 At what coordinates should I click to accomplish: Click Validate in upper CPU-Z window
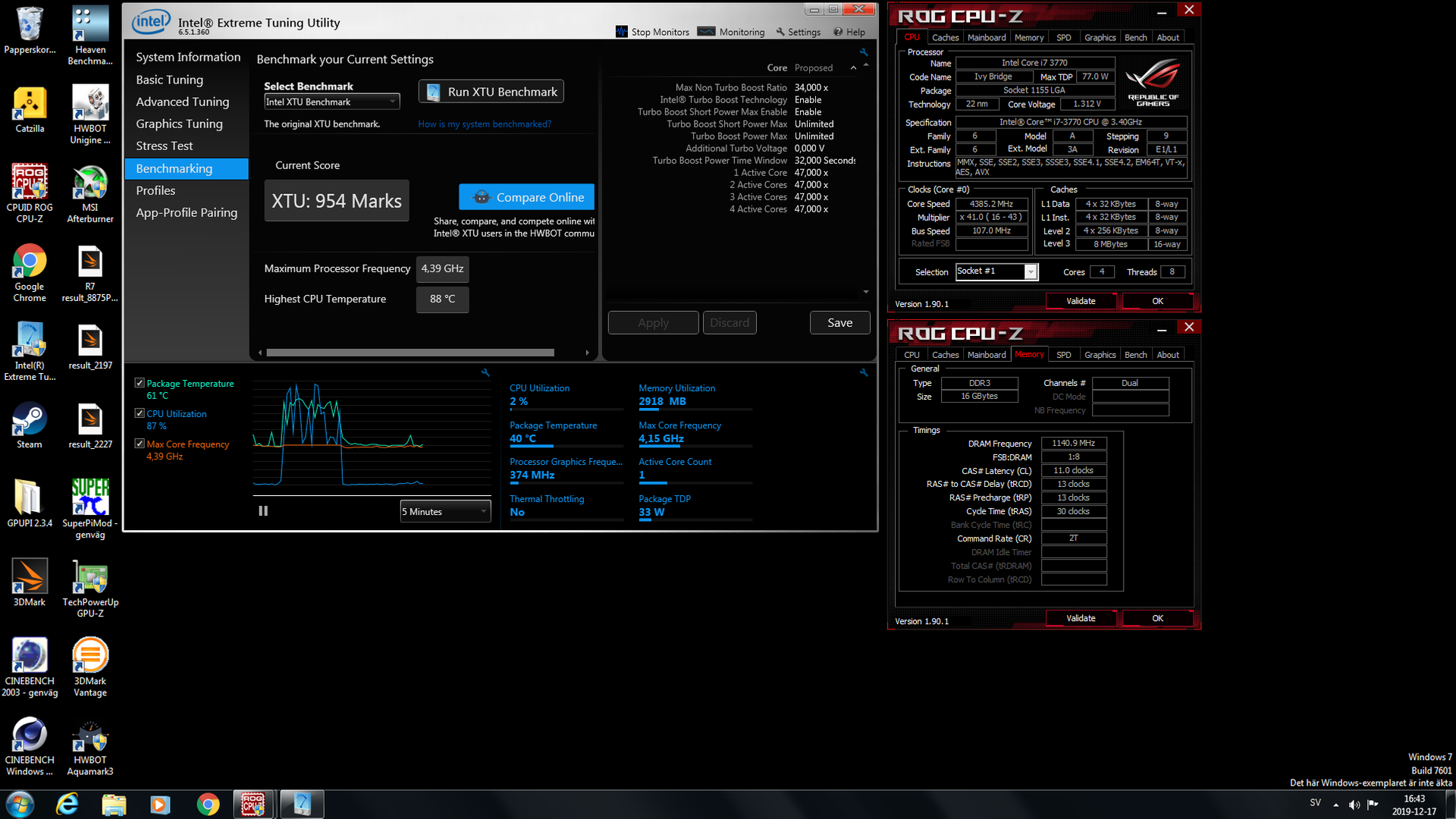pyautogui.click(x=1081, y=301)
